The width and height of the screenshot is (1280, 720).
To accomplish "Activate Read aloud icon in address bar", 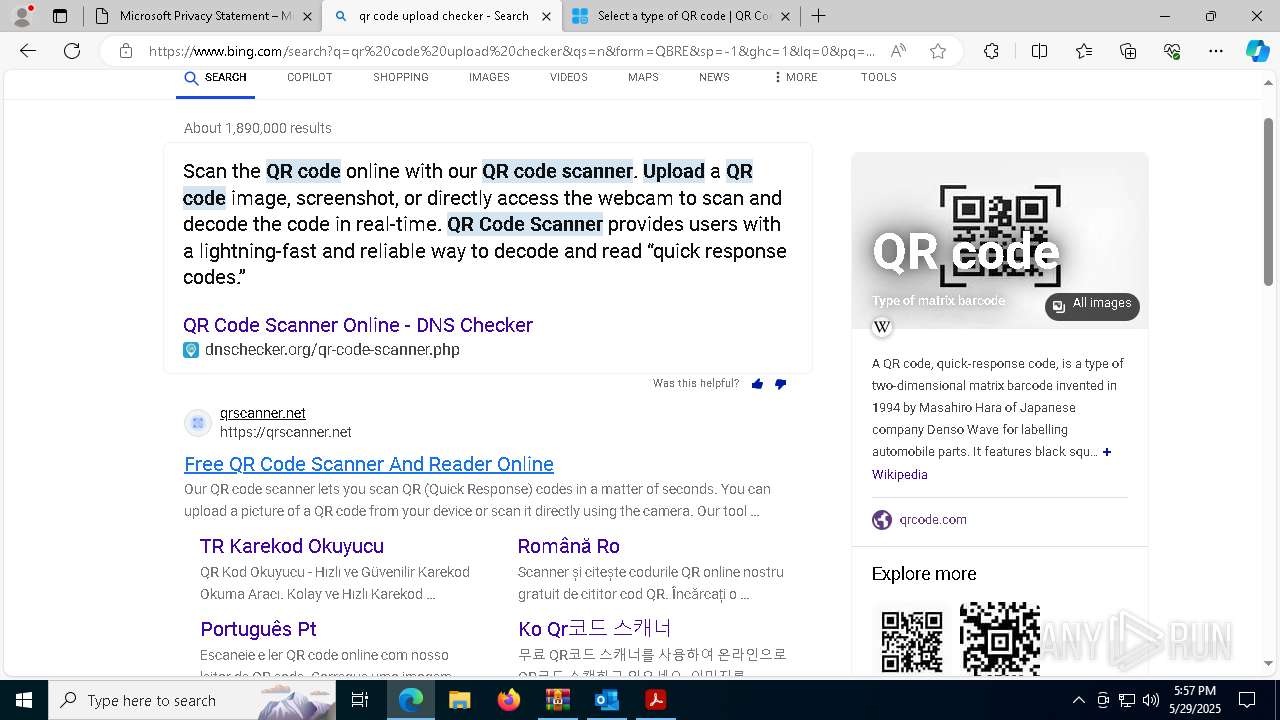I will 898,51.
